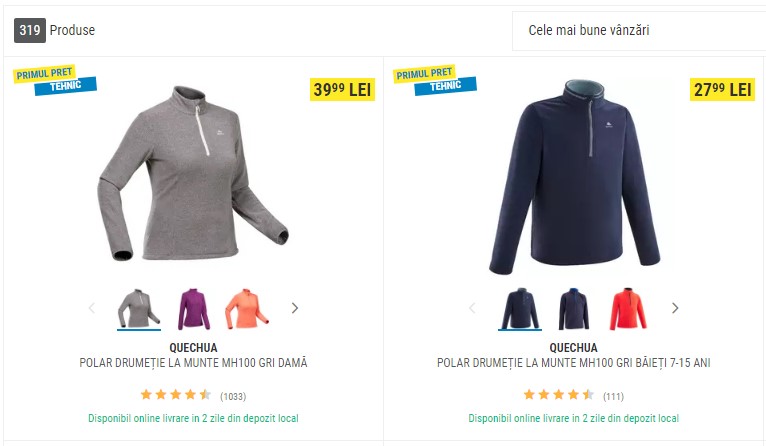
Task: Select the purple women's fleece color variant
Action: click(x=194, y=309)
